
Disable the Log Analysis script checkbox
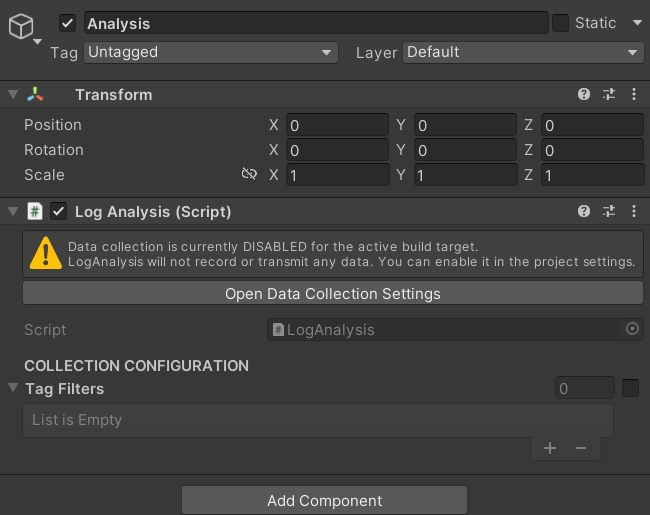tap(58, 211)
